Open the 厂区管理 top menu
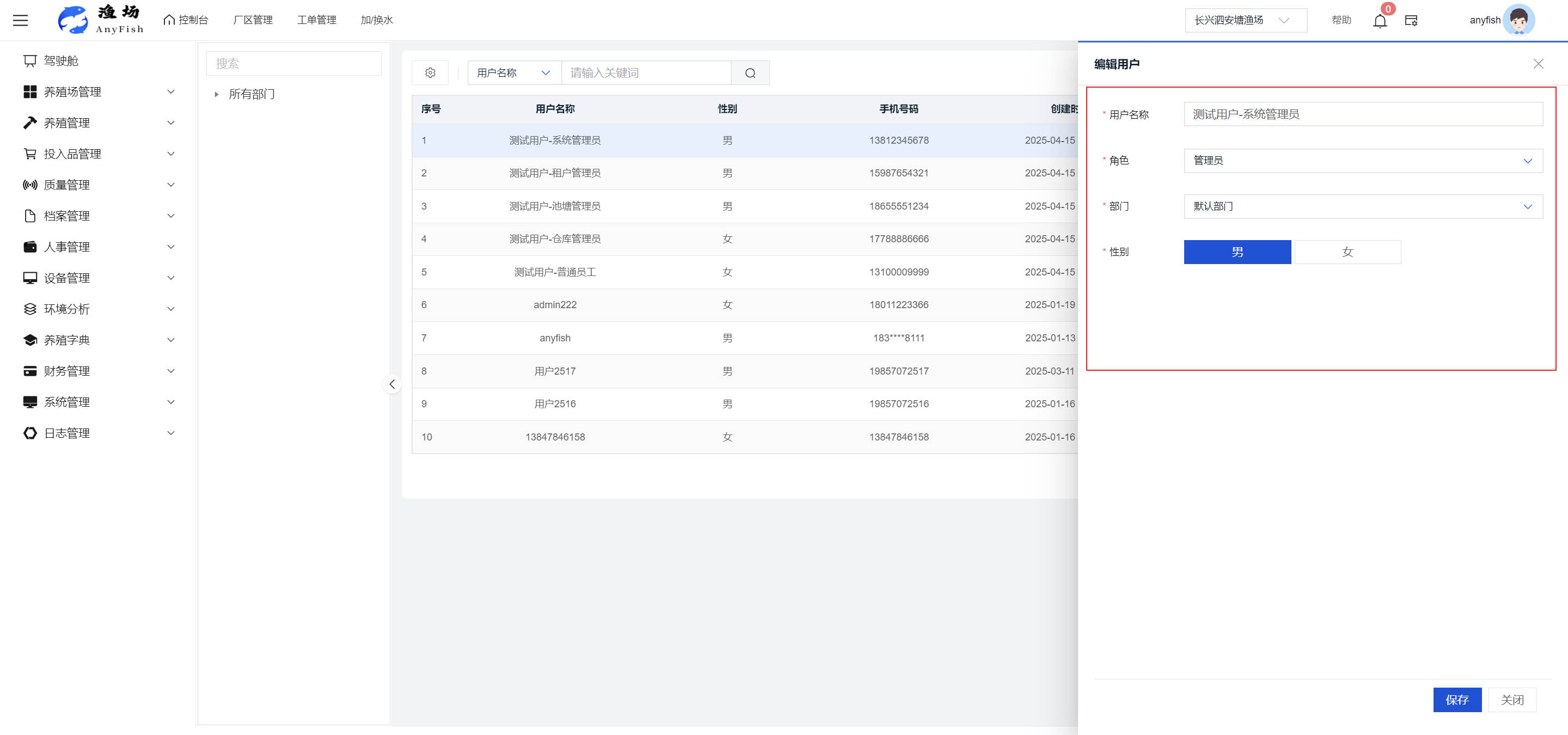The image size is (1568, 735). (253, 20)
